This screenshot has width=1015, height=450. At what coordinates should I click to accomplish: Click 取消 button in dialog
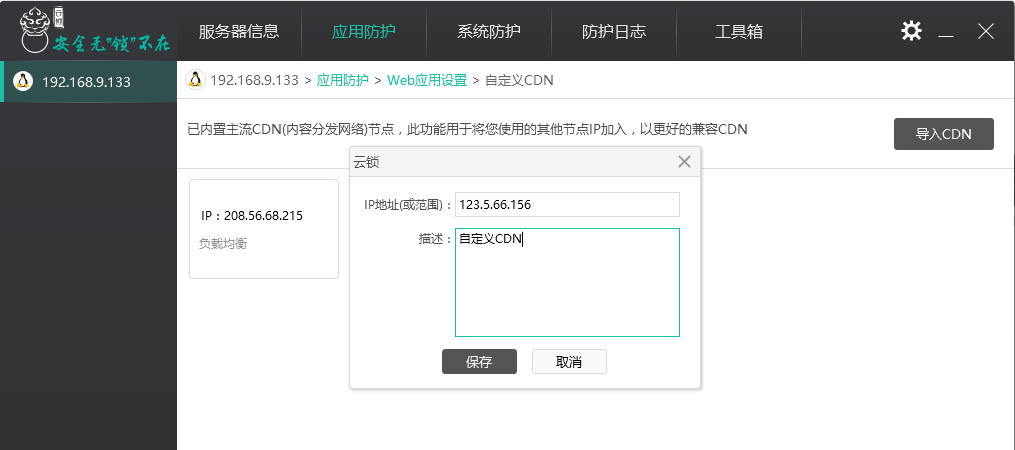click(569, 362)
